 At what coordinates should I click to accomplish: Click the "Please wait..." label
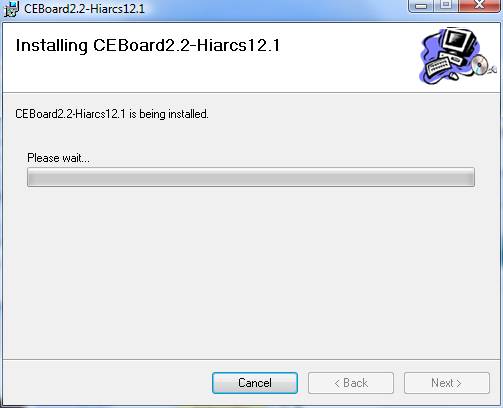[58, 158]
